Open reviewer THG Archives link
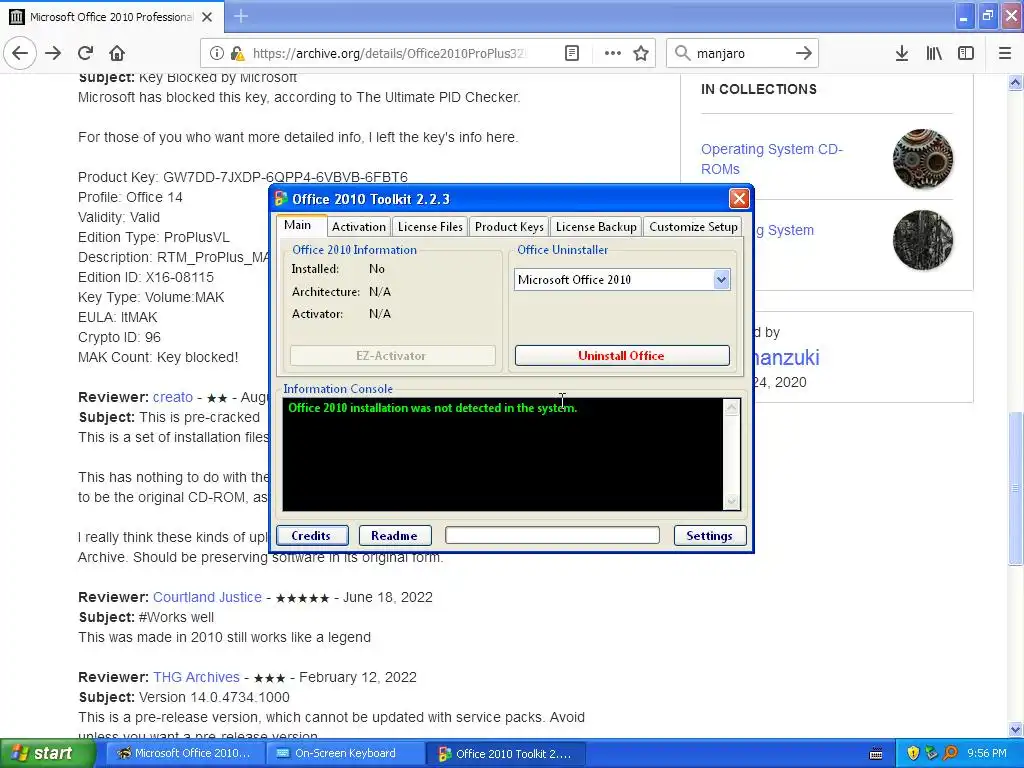This screenshot has width=1024, height=768. click(x=197, y=677)
